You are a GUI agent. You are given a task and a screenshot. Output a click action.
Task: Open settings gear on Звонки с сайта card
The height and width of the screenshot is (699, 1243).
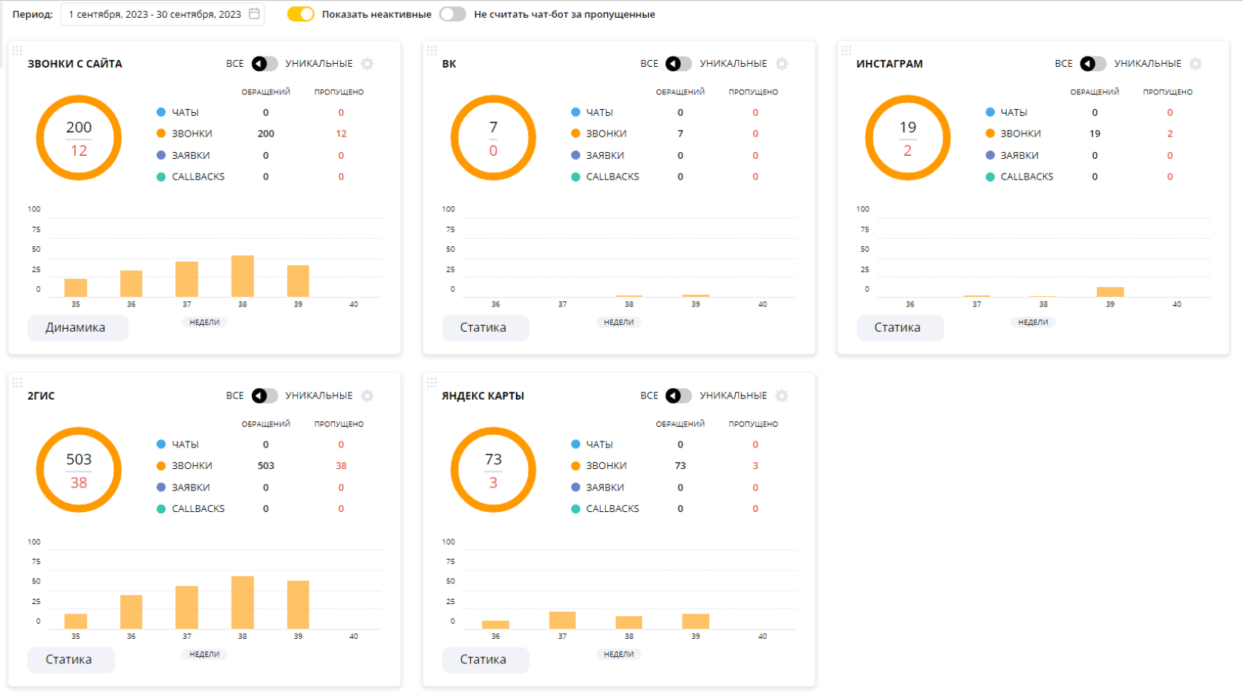click(x=367, y=64)
